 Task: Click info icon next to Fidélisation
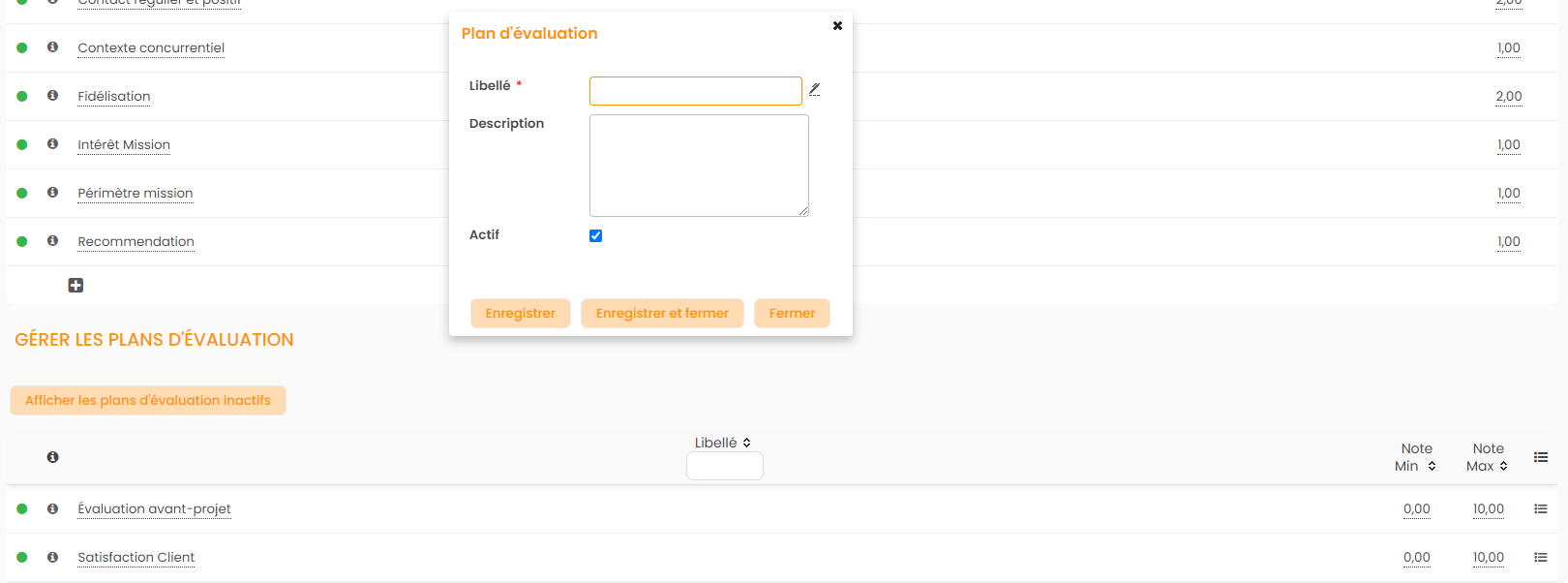click(53, 96)
